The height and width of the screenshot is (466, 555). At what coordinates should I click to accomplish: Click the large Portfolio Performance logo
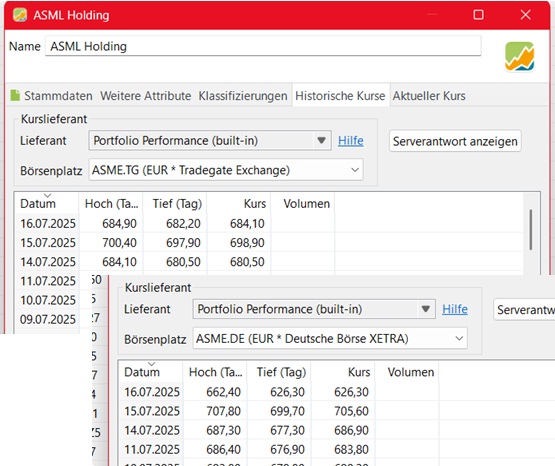pos(519,57)
